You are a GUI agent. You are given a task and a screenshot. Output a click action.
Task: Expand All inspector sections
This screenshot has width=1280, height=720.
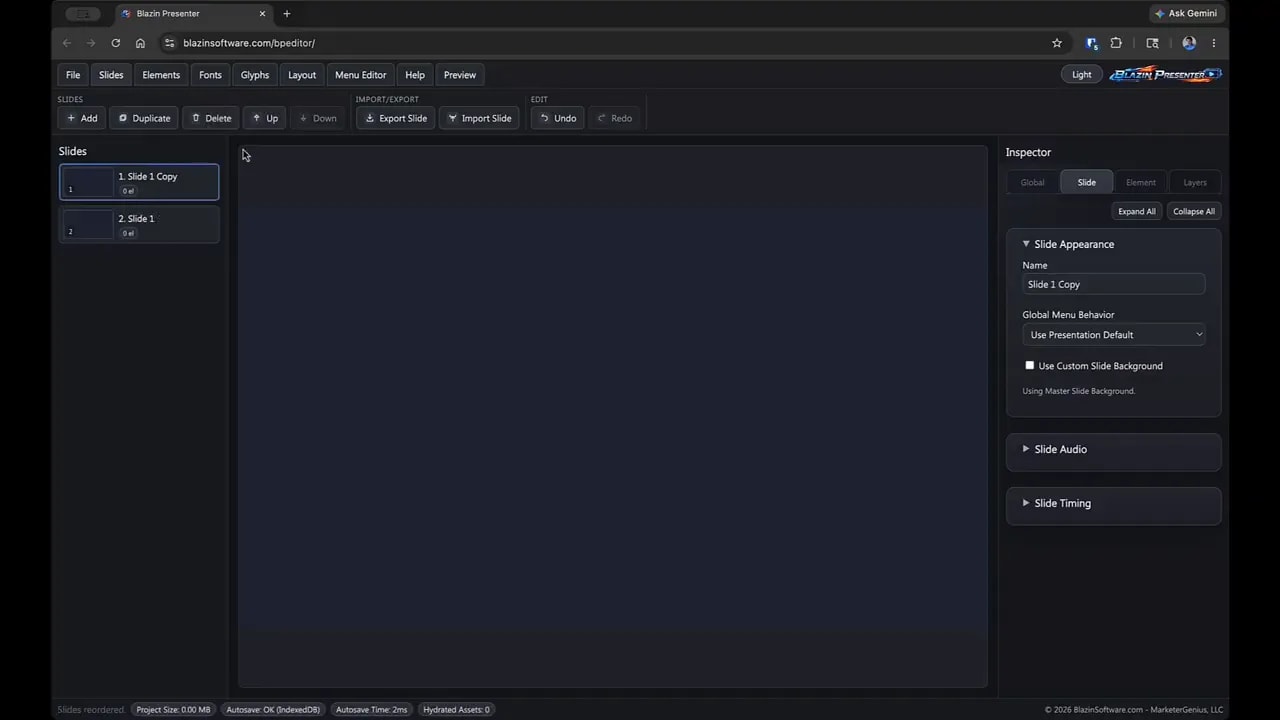click(1137, 211)
